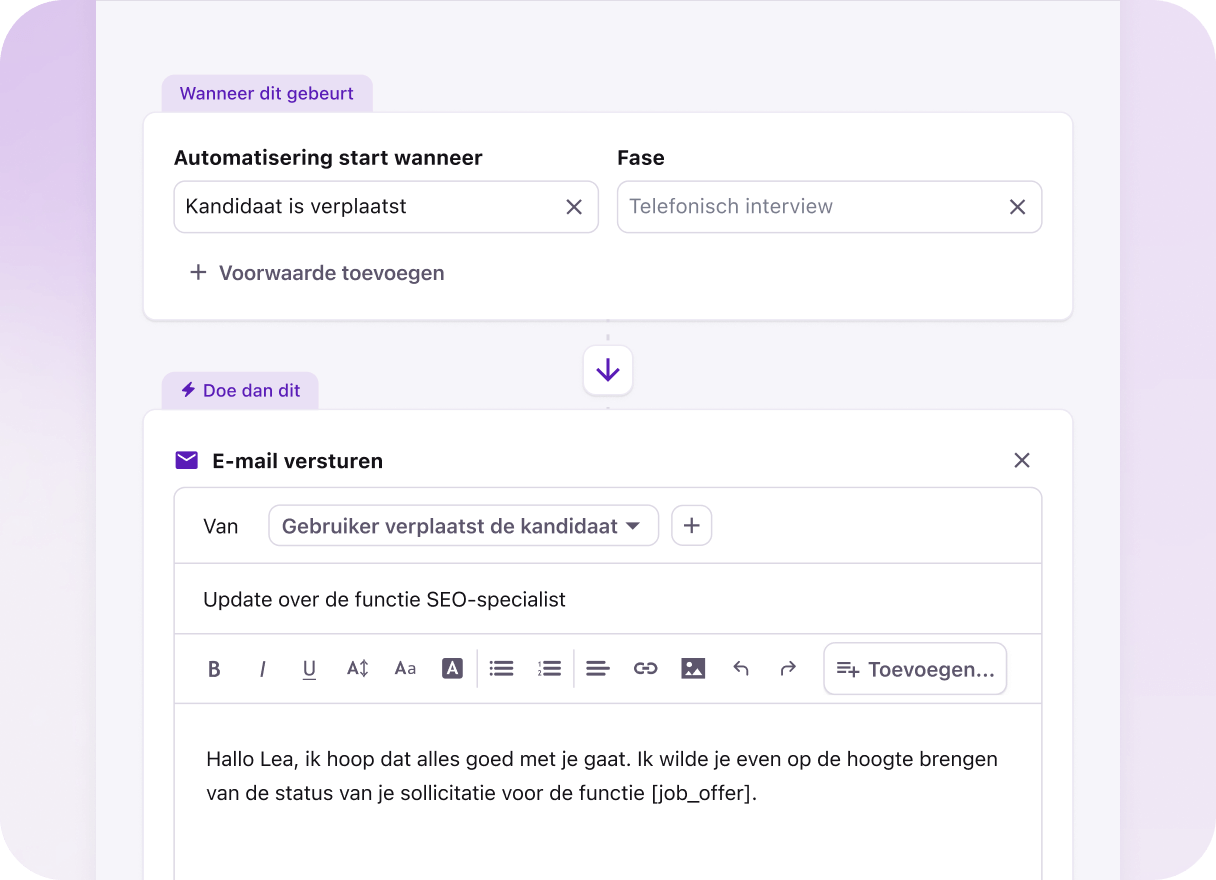Open the text case options
This screenshot has height=880, width=1216.
tap(405, 668)
